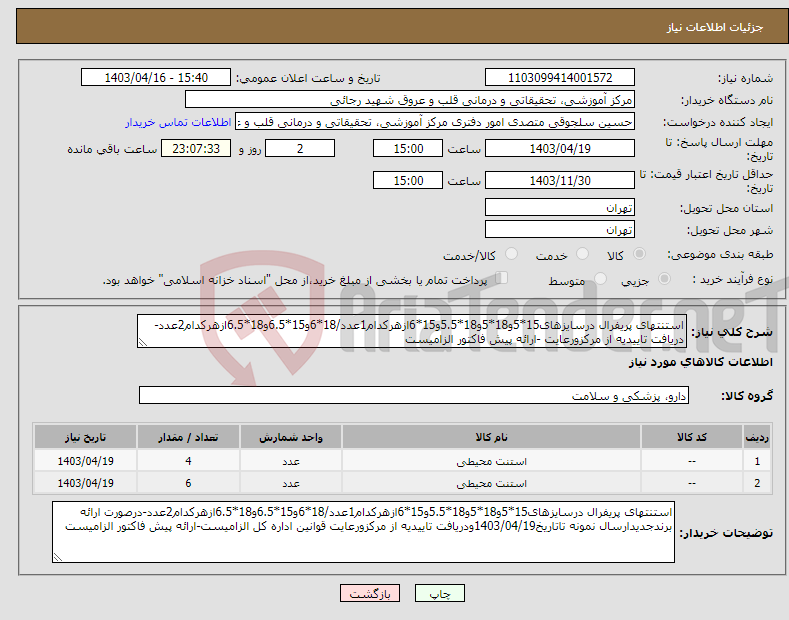The width and height of the screenshot is (789, 620).
Task: Click the goods group دارو، پزشکی و سلامت field
Action: (414, 396)
